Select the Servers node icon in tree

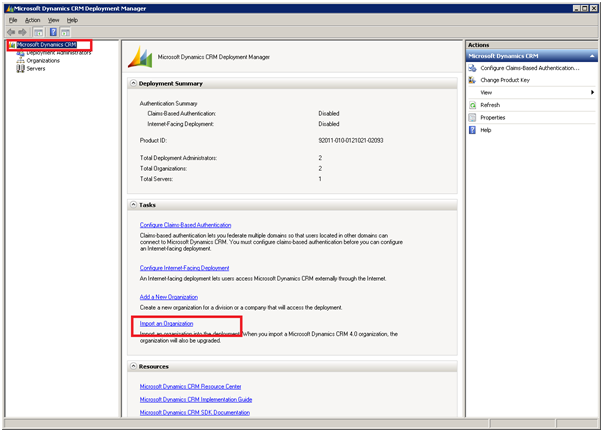tap(20, 69)
